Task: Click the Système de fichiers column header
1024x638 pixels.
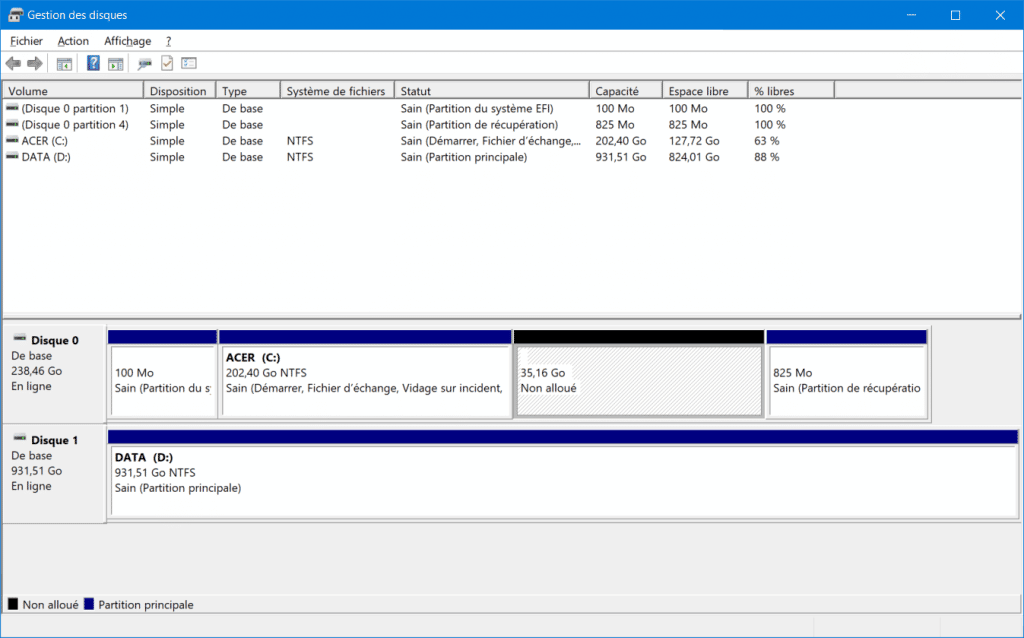Action: click(x=336, y=91)
